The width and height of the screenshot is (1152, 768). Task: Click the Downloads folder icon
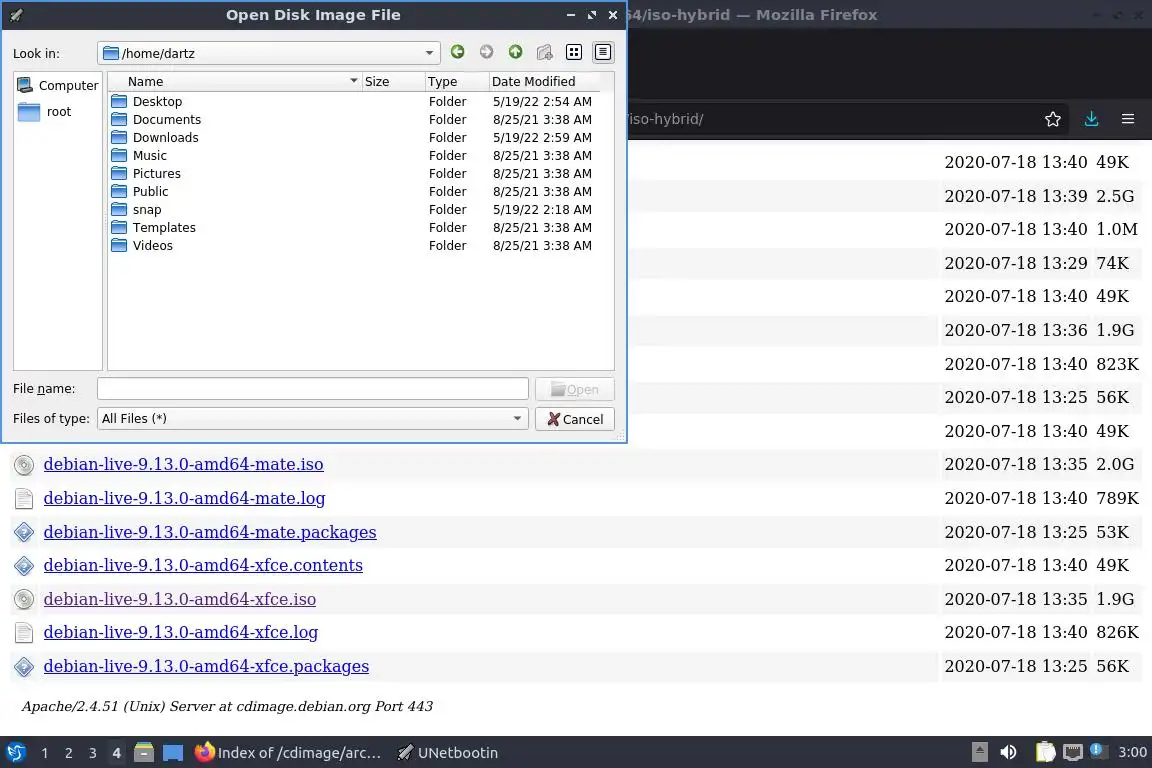[119, 137]
